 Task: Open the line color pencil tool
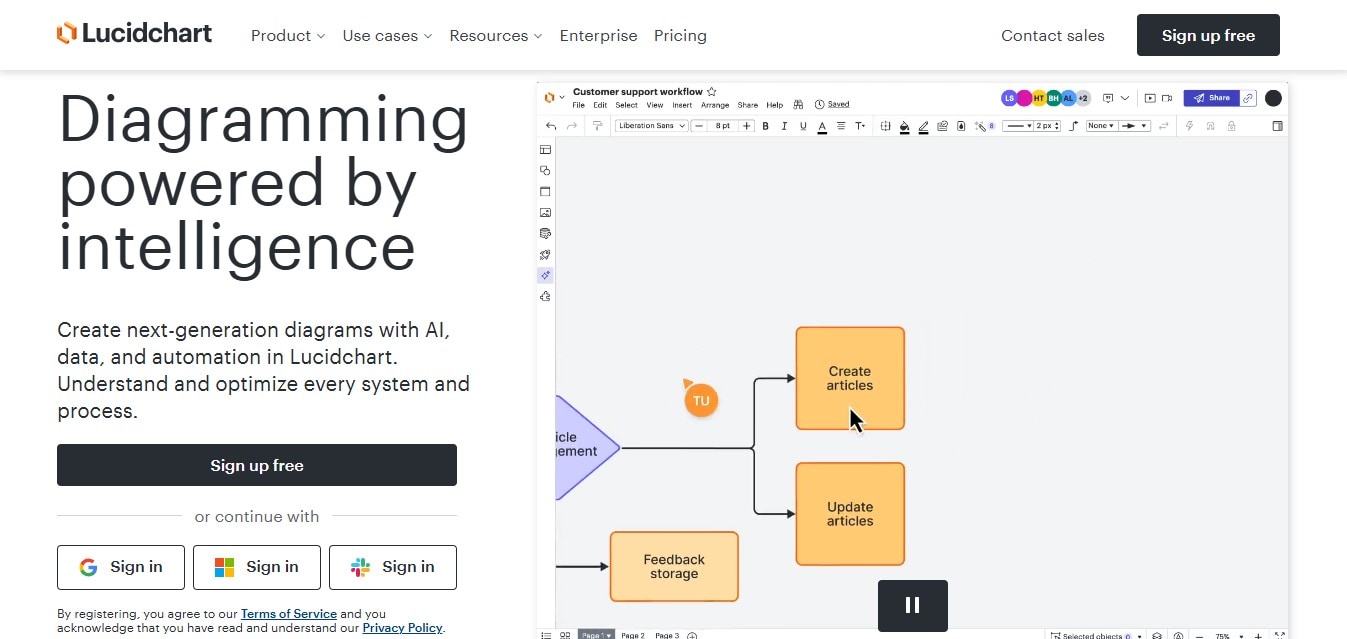(923, 127)
